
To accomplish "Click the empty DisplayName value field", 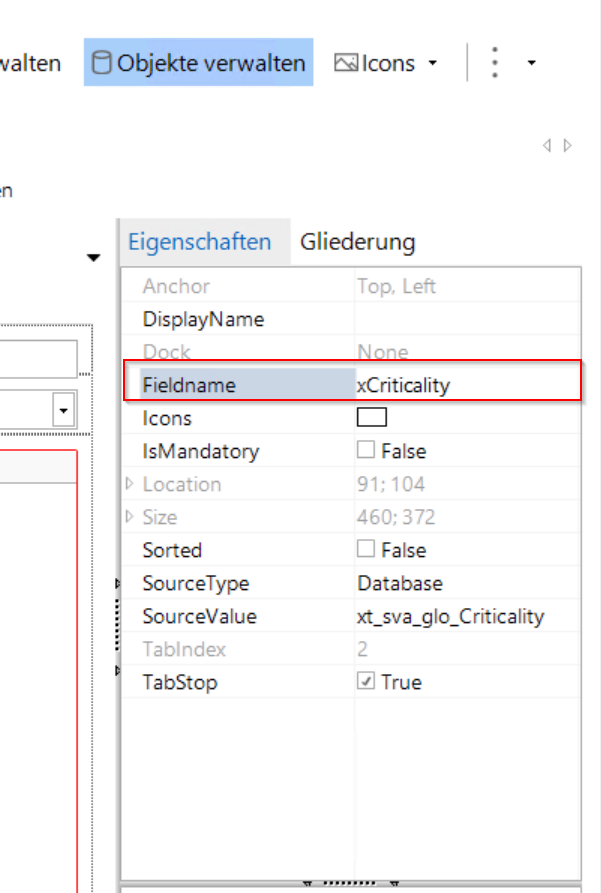I will tap(465, 320).
